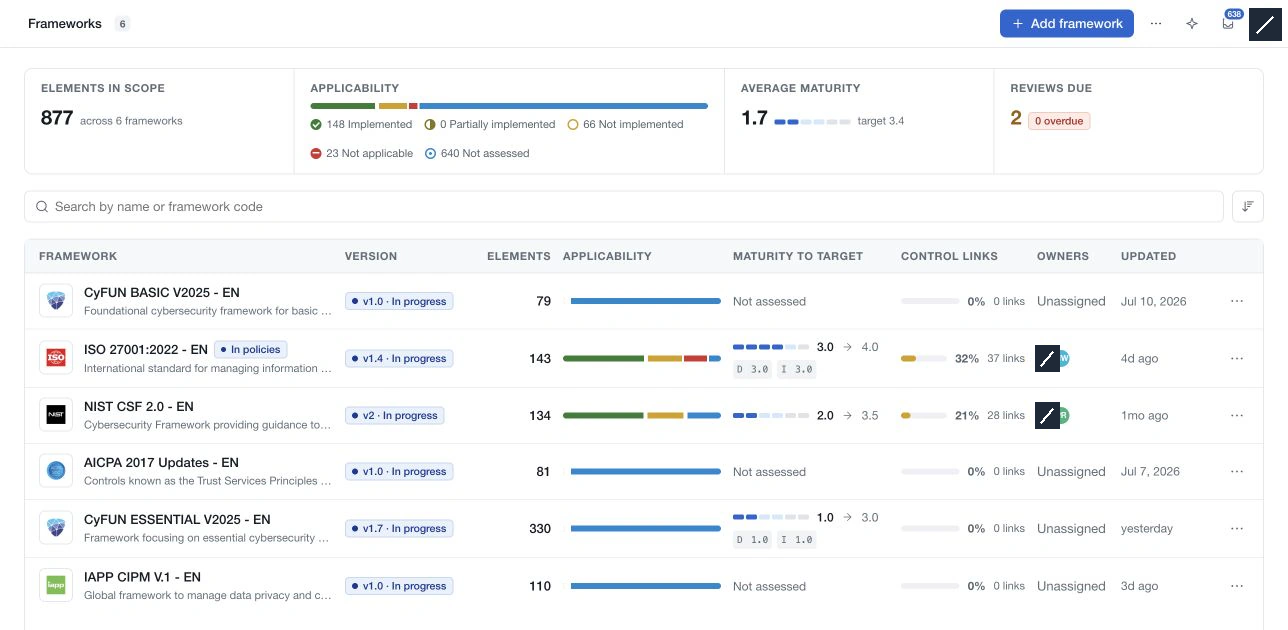Sort by the Elements column header
Screen dimensions: 1288x630
[518, 256]
